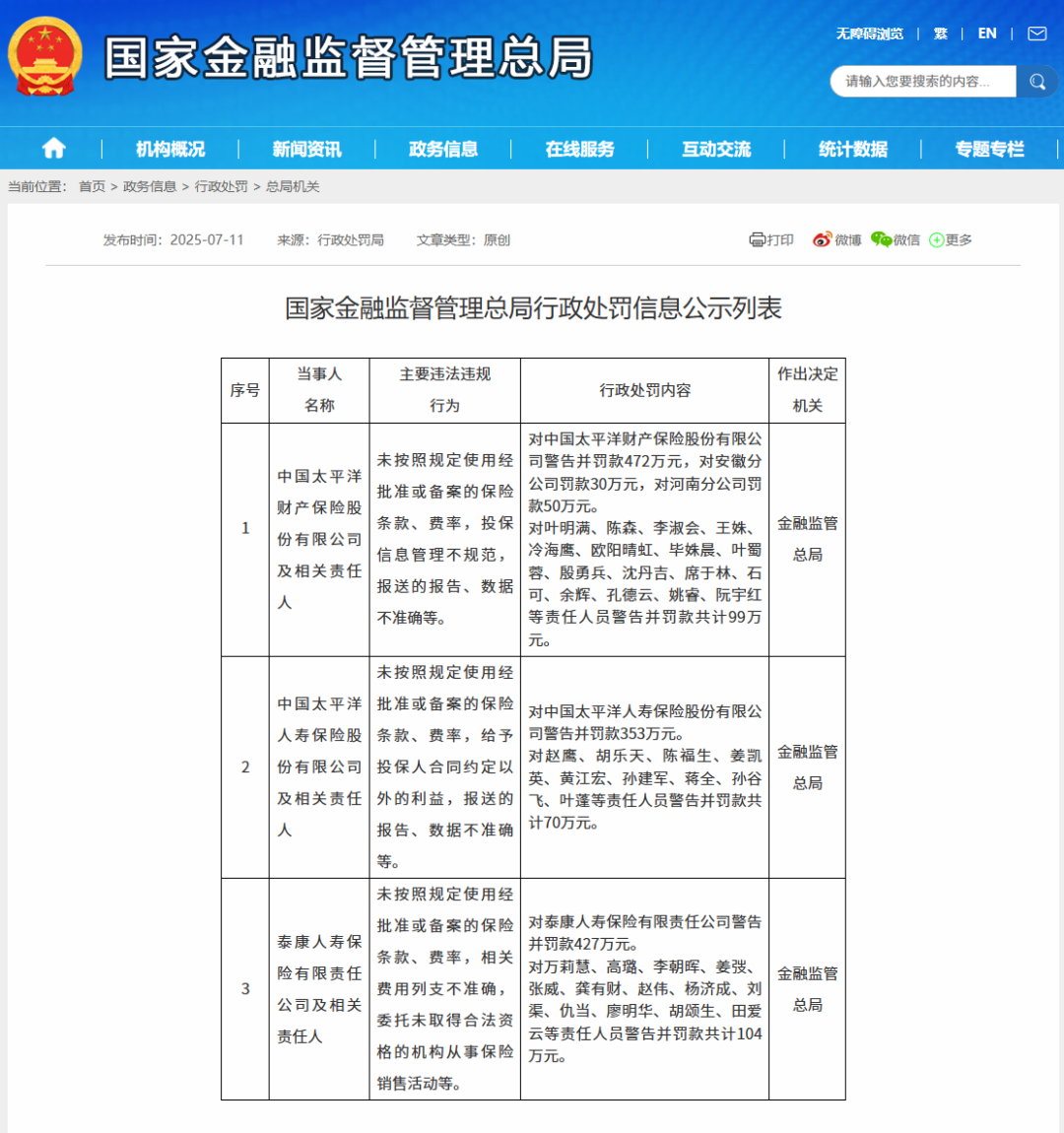1064x1133 pixels.
Task: Go to 政务信息 in the breadcrumb
Action: click(150, 186)
